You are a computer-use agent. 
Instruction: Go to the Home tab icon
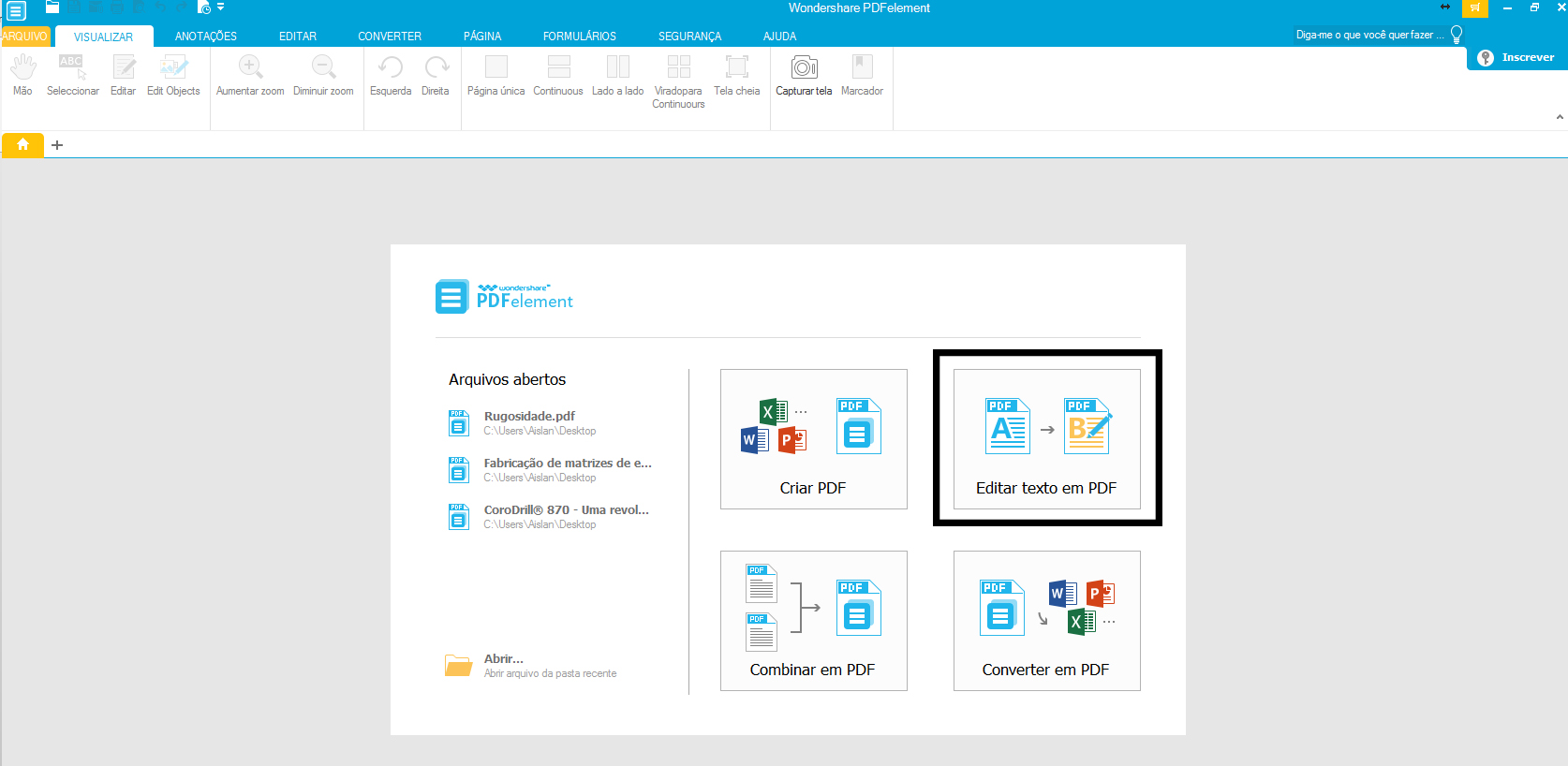click(22, 145)
